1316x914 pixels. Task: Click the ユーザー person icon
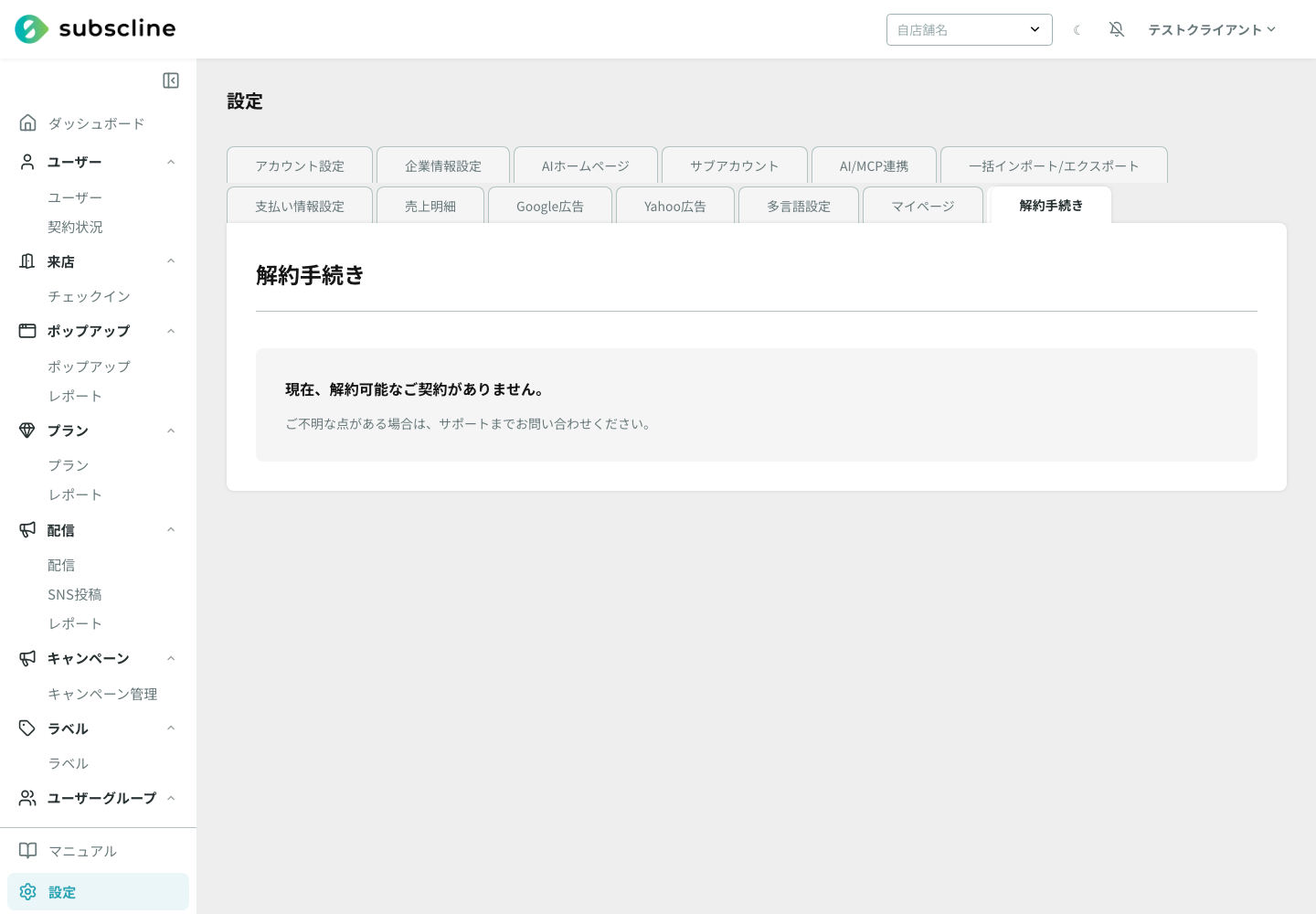[27, 162]
